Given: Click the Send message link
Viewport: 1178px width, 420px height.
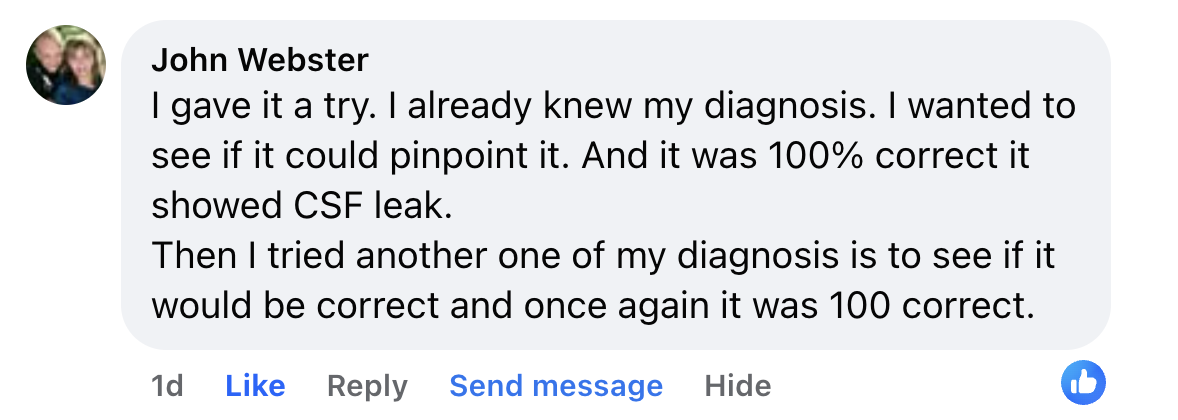Looking at the screenshot, I should (x=556, y=386).
